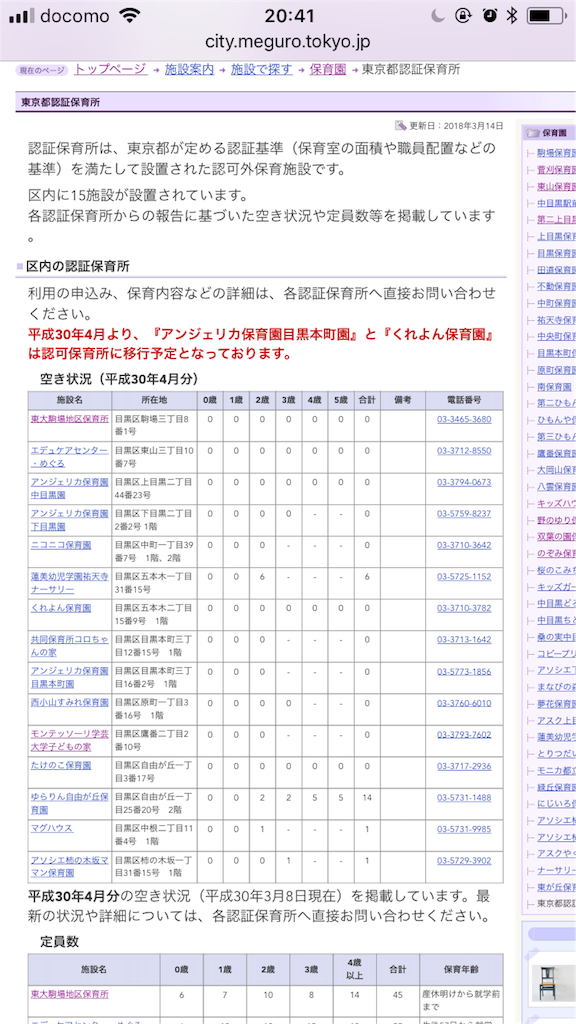Tap the alarm clock status icon
Image resolution: width=576 pixels, height=1024 pixels.
click(x=488, y=16)
